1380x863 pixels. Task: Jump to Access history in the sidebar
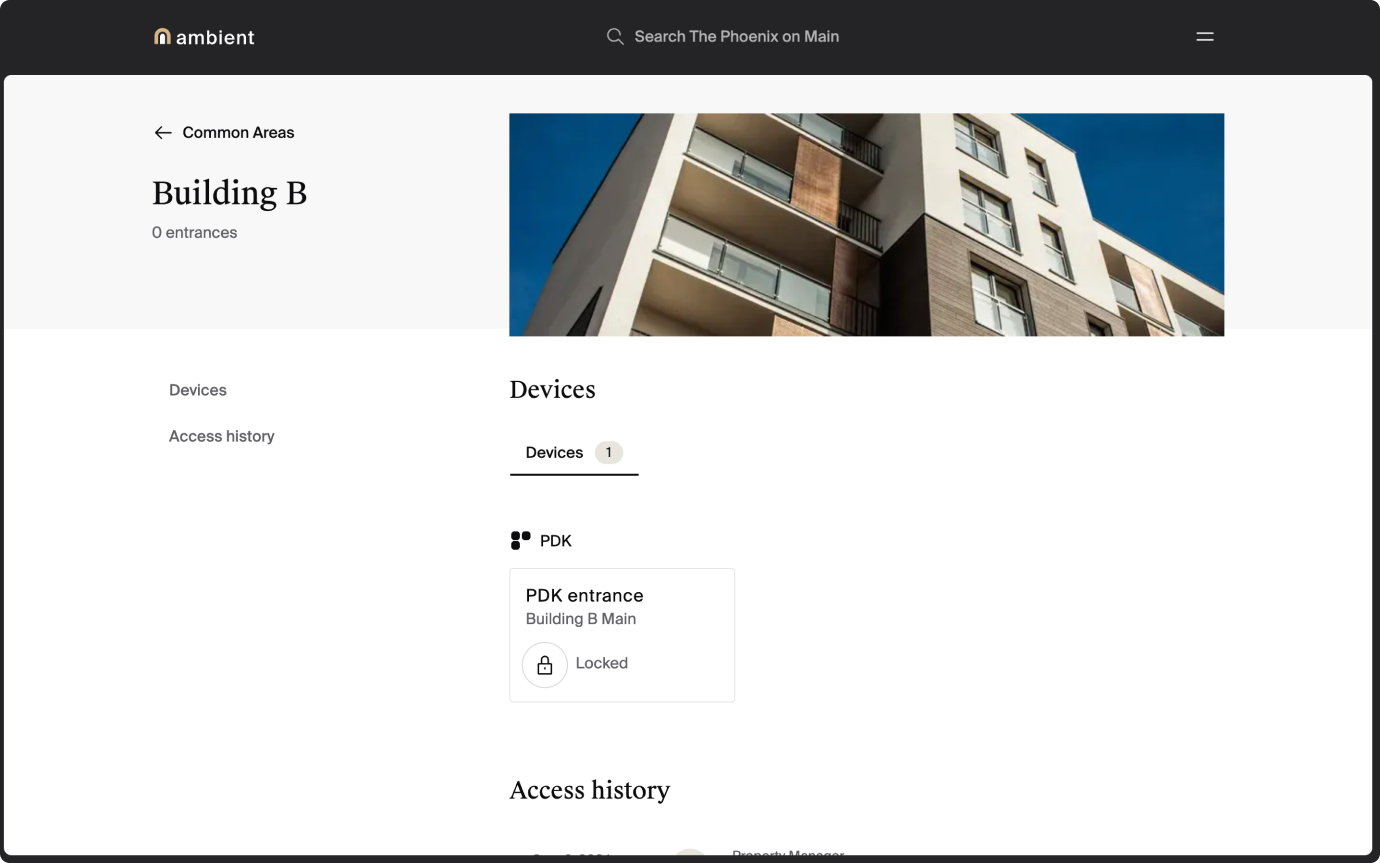221,436
